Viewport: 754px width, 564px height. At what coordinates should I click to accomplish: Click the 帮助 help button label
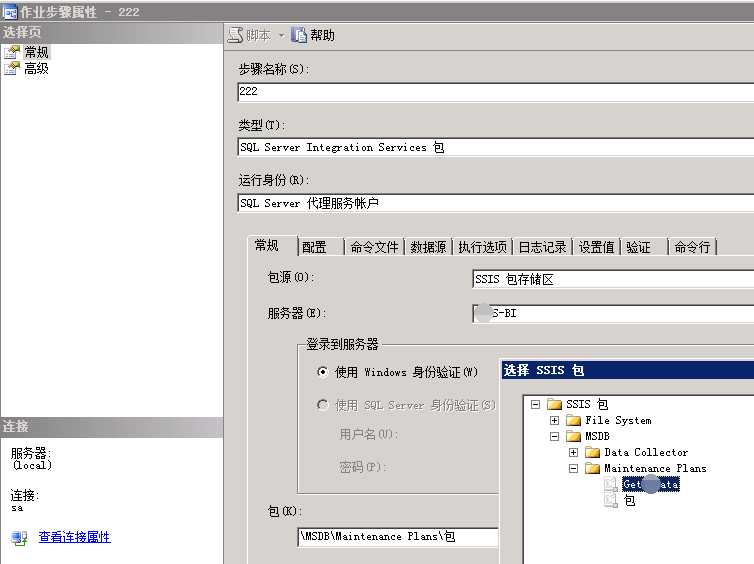click(x=322, y=35)
